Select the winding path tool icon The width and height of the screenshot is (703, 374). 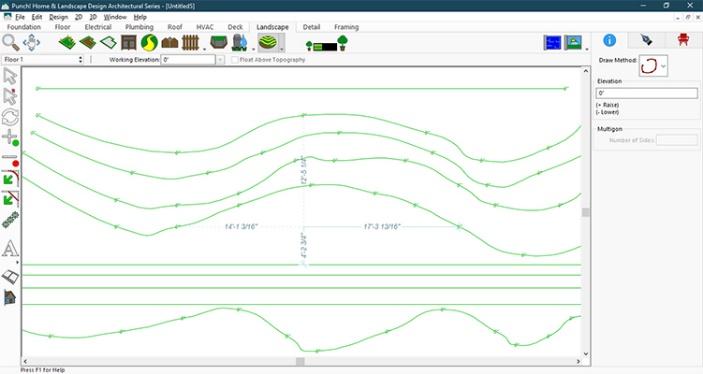coord(149,43)
